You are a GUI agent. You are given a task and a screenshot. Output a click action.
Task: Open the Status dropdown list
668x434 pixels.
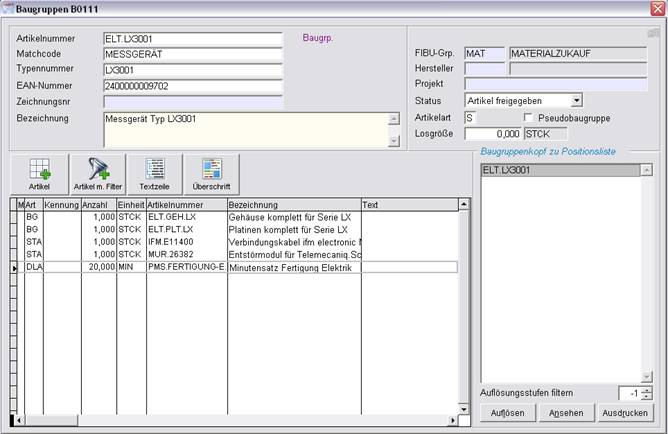pyautogui.click(x=576, y=101)
